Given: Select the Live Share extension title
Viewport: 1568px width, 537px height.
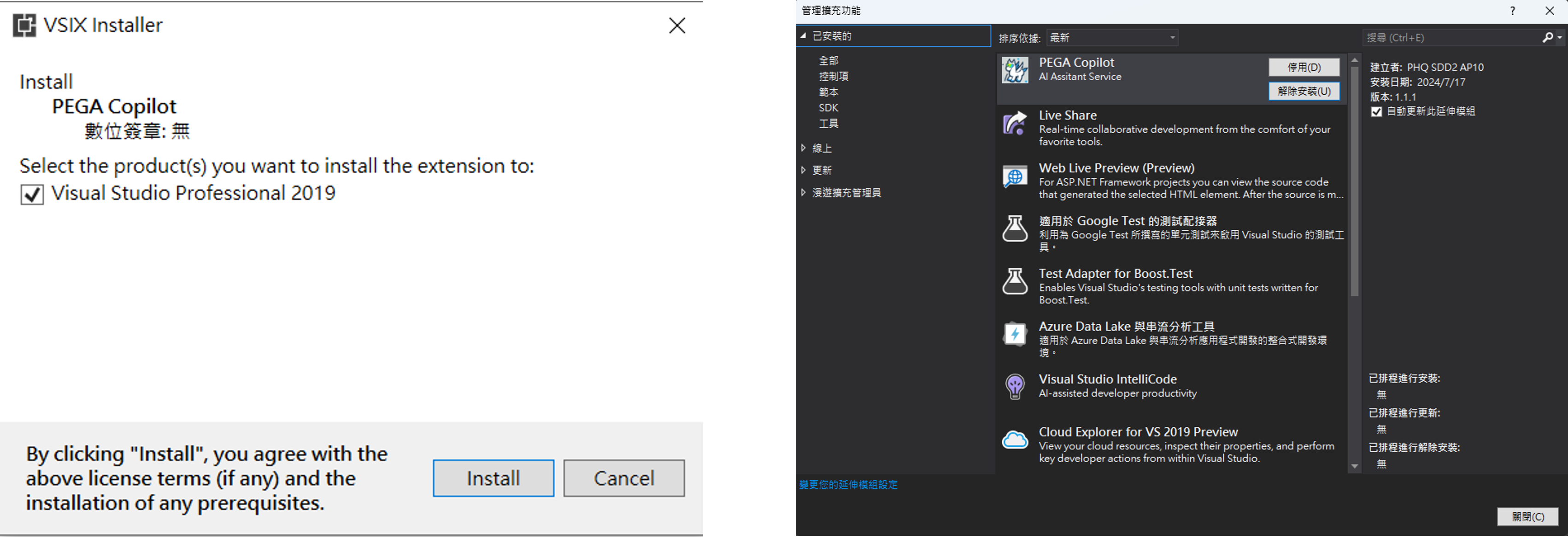Looking at the screenshot, I should [1067, 116].
